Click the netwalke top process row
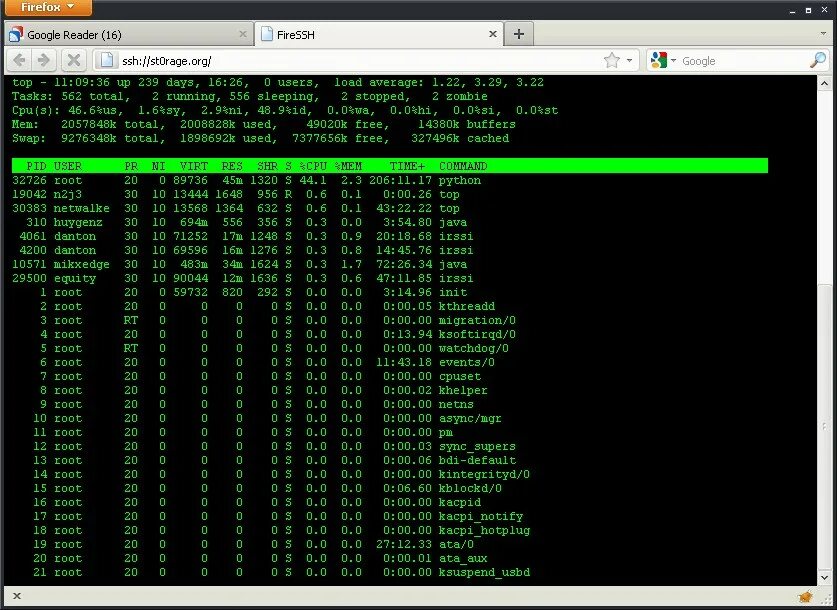Image resolution: width=837 pixels, height=610 pixels. click(x=236, y=208)
